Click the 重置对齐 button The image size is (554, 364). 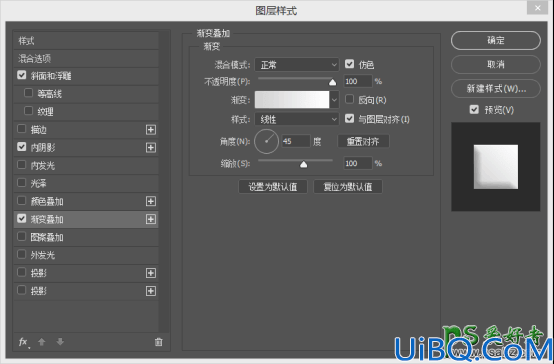363,141
